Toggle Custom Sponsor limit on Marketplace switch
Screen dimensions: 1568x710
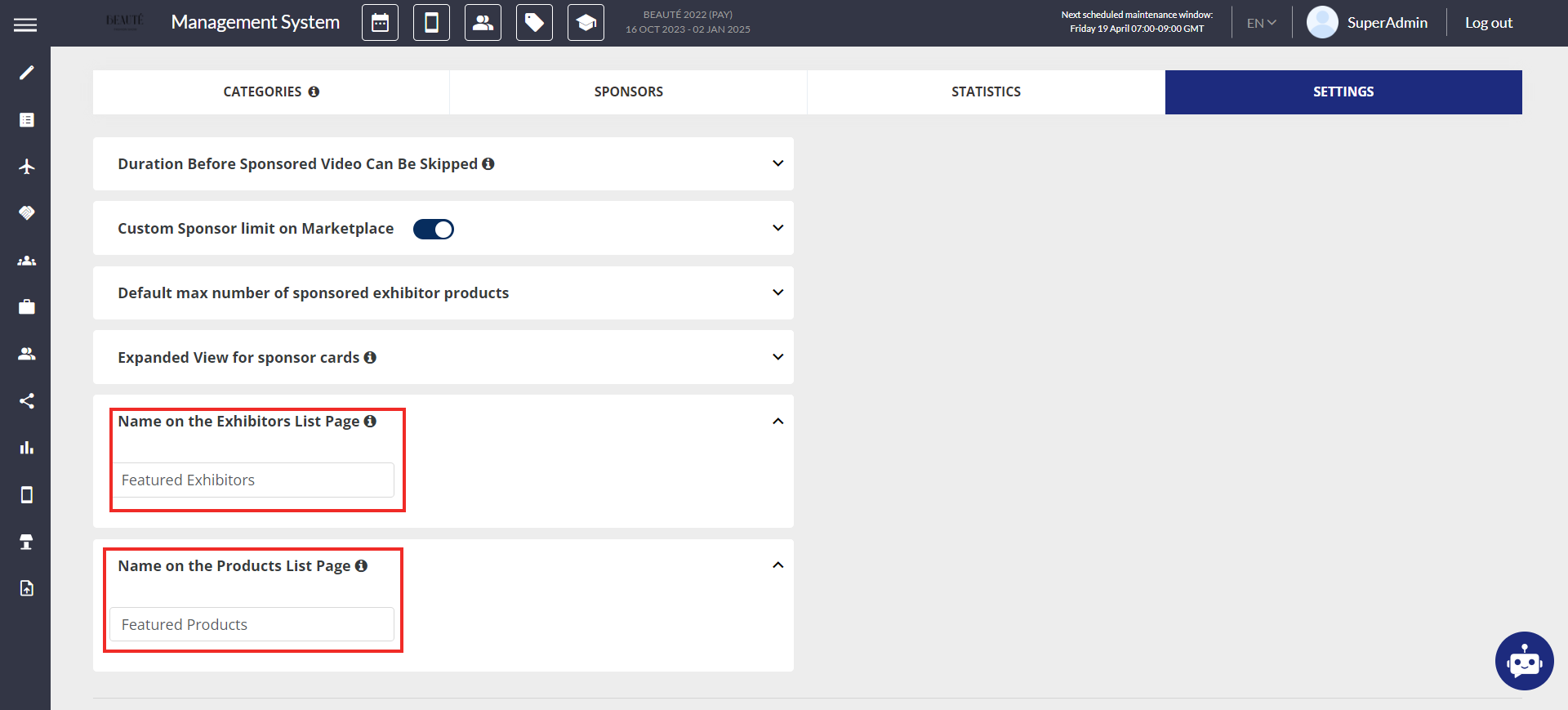click(x=434, y=229)
